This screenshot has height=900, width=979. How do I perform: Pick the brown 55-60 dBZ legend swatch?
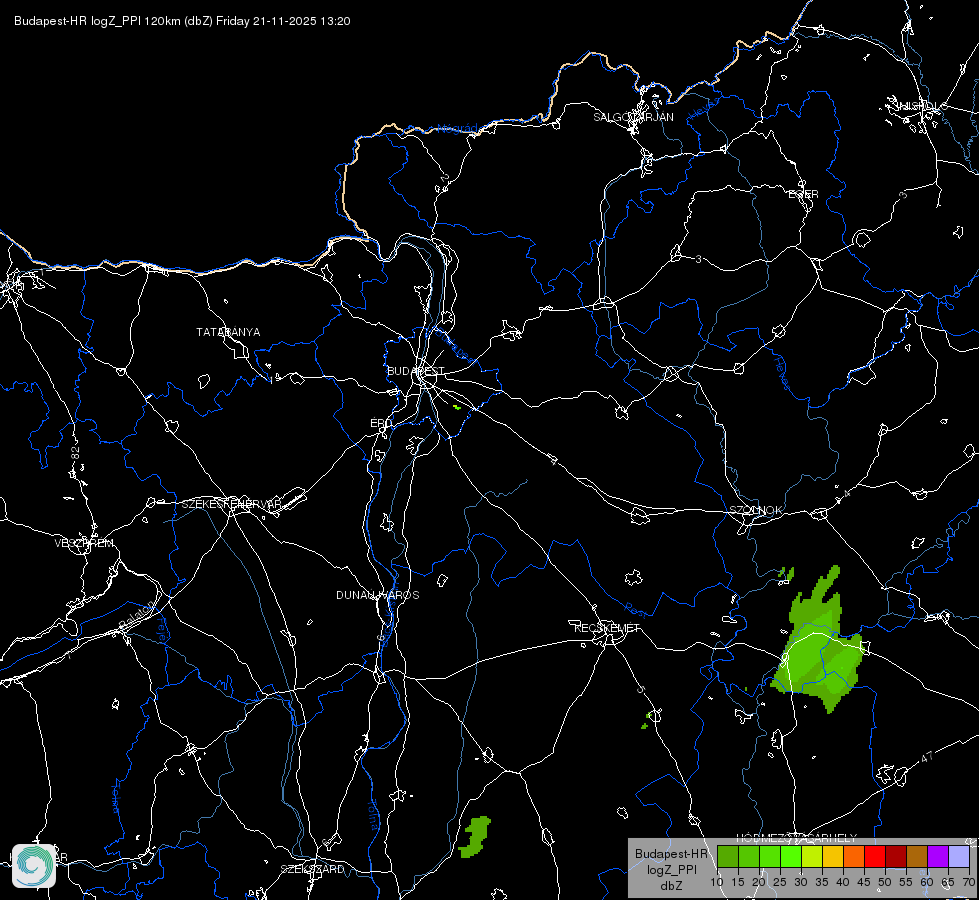(917, 856)
